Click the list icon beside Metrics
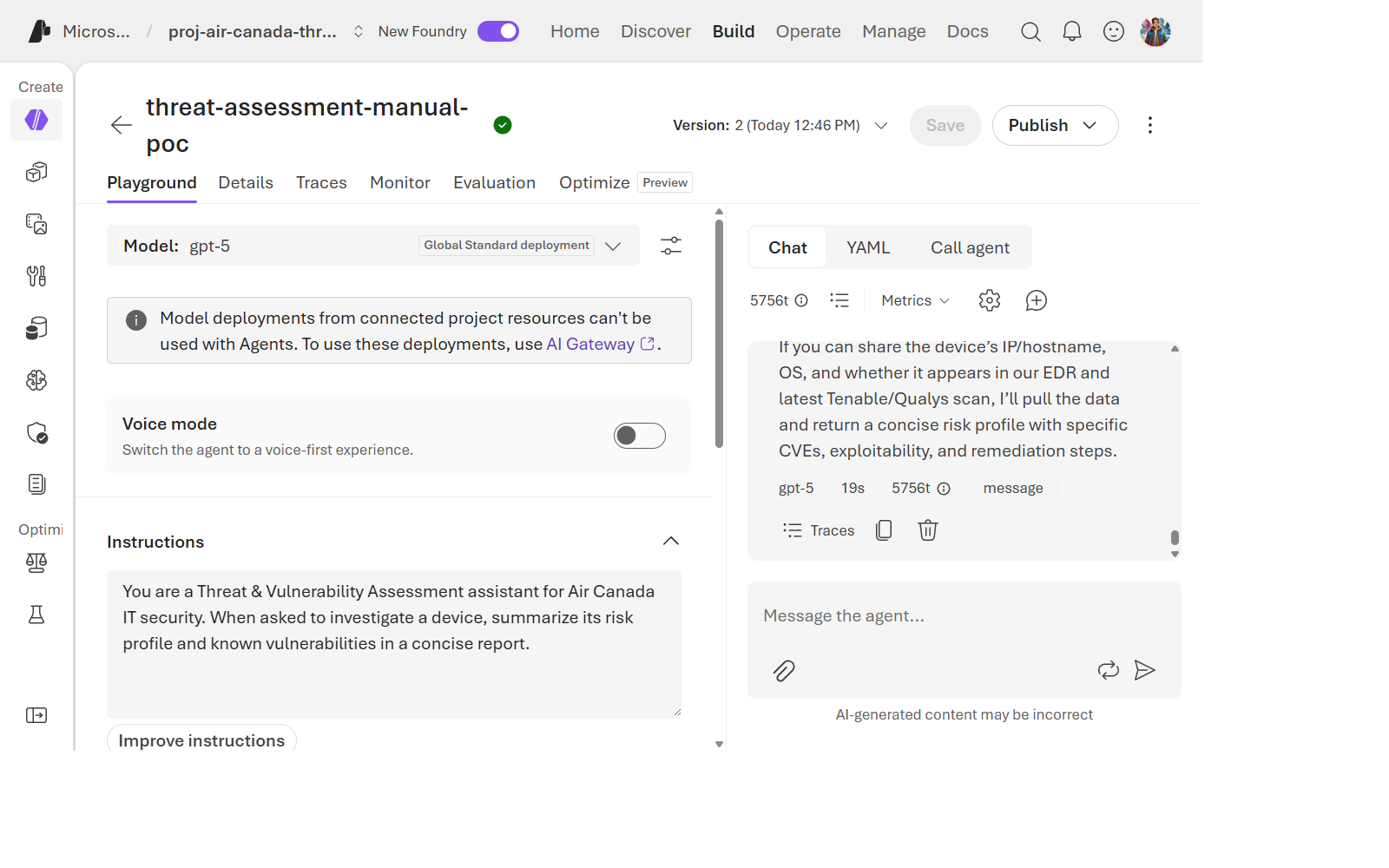1389x868 pixels. coord(839,300)
